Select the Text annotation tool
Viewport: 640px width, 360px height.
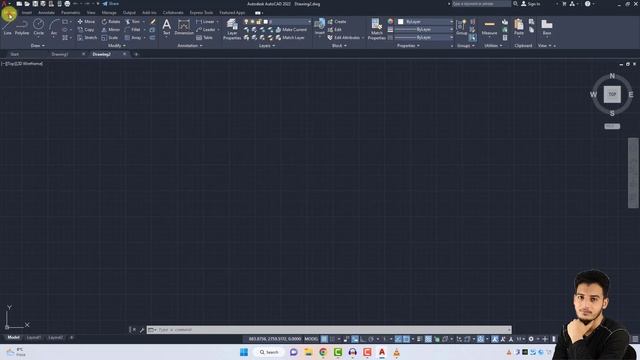click(x=167, y=27)
